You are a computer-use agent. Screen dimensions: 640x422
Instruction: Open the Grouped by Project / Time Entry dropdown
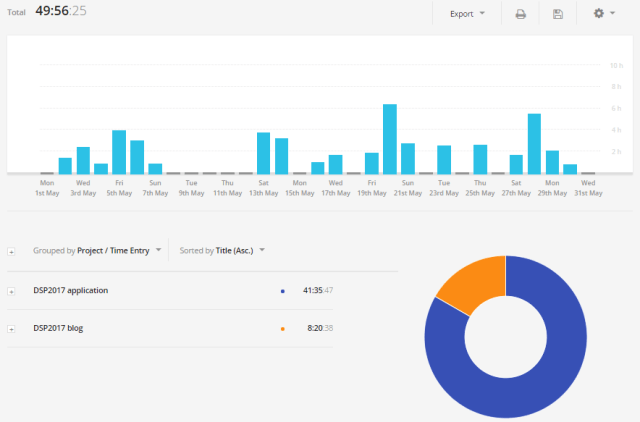[97, 251]
